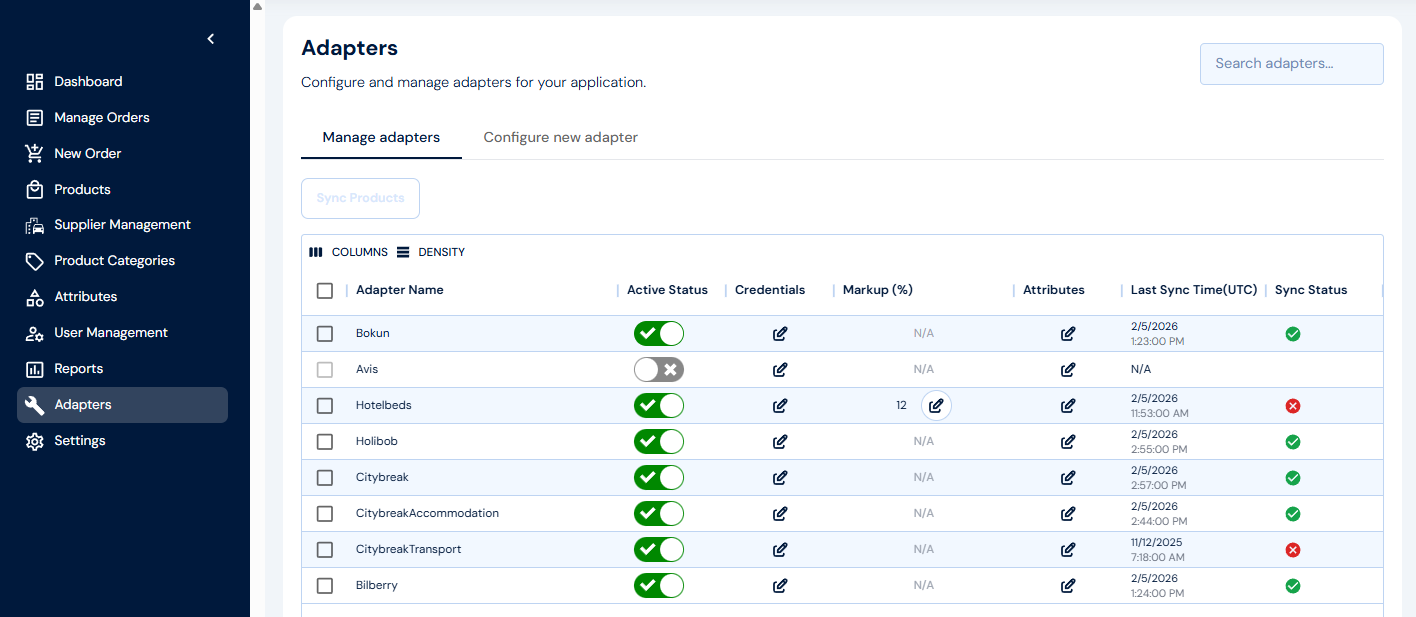The width and height of the screenshot is (1416, 617).
Task: Edit credentials for the Bokun adapter
Action: click(780, 334)
